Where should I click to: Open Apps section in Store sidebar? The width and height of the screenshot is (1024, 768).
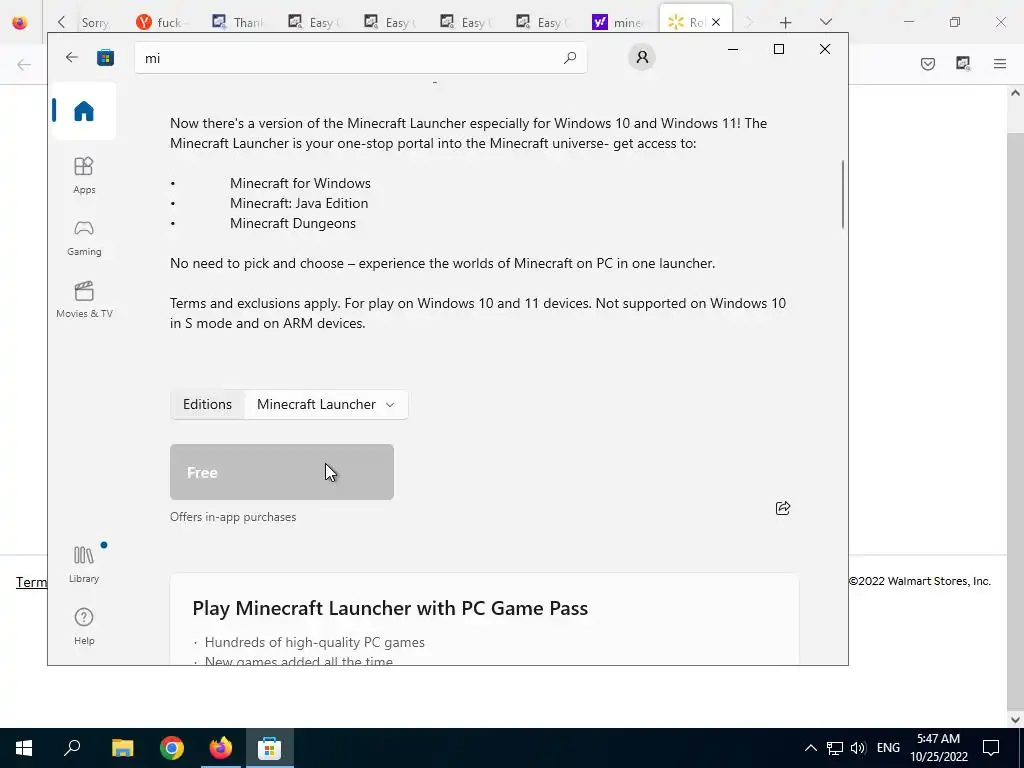coord(84,176)
